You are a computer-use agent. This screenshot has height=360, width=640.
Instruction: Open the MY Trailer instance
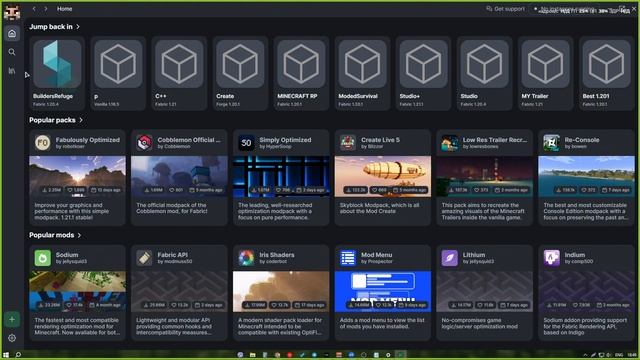545,73
